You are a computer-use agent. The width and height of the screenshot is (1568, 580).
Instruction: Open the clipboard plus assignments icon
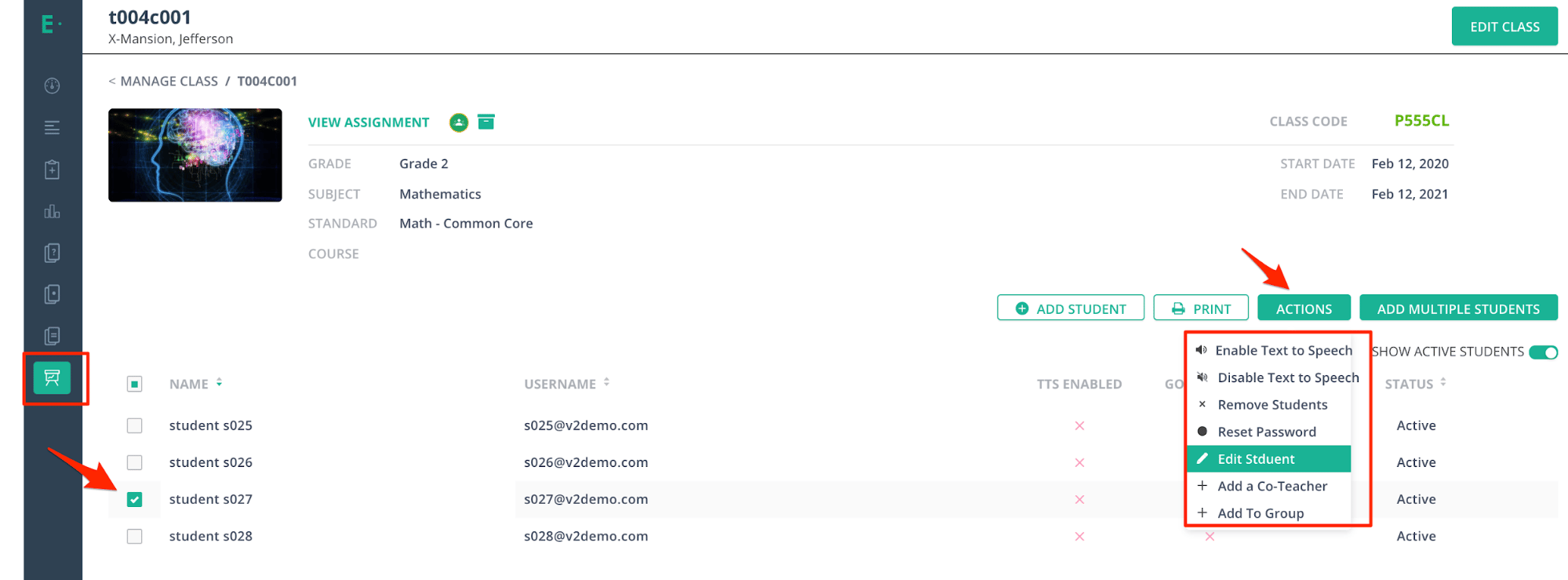pyautogui.click(x=52, y=170)
